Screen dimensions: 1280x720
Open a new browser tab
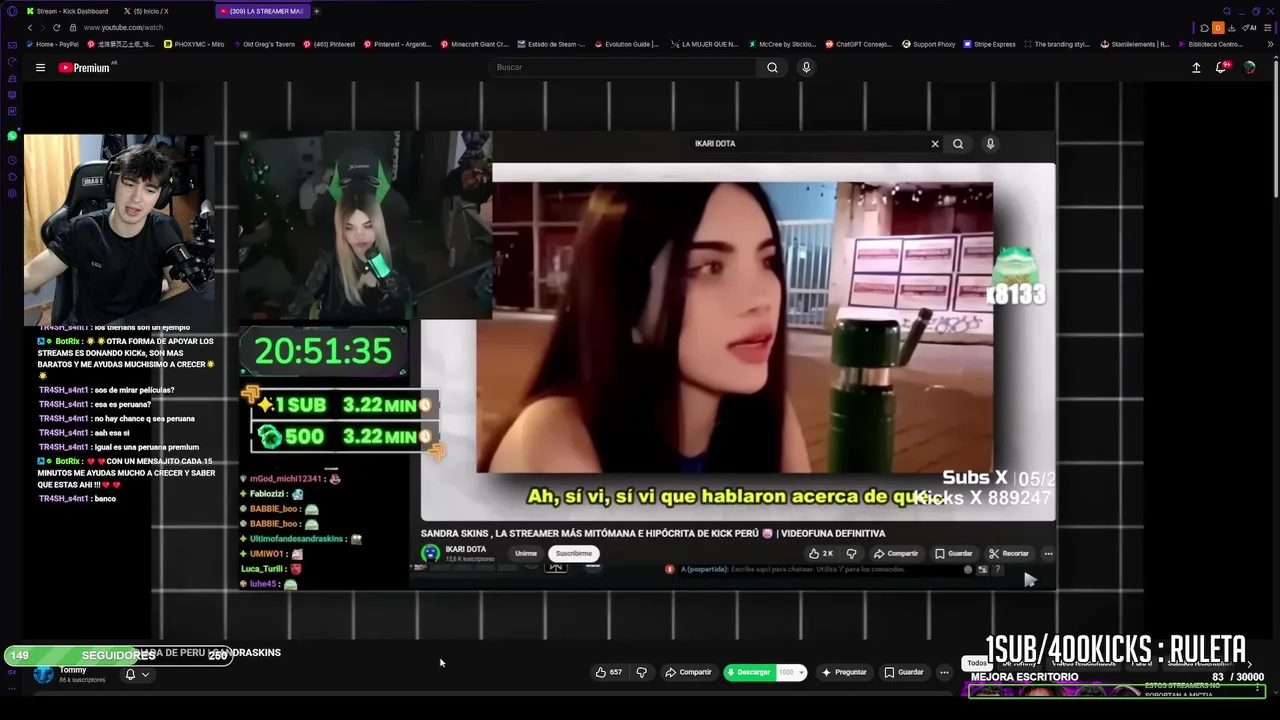click(317, 11)
